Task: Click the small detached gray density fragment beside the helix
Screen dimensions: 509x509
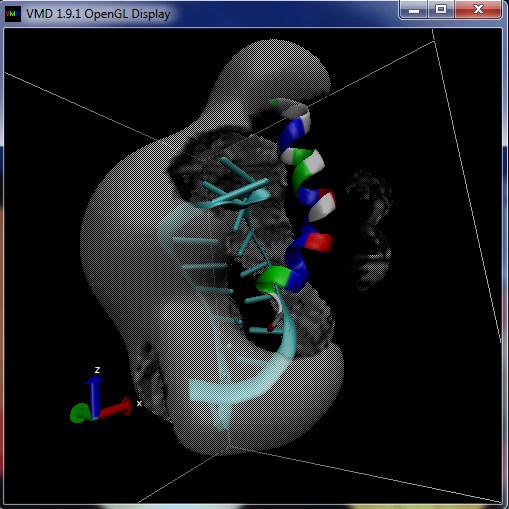Action: [369, 230]
